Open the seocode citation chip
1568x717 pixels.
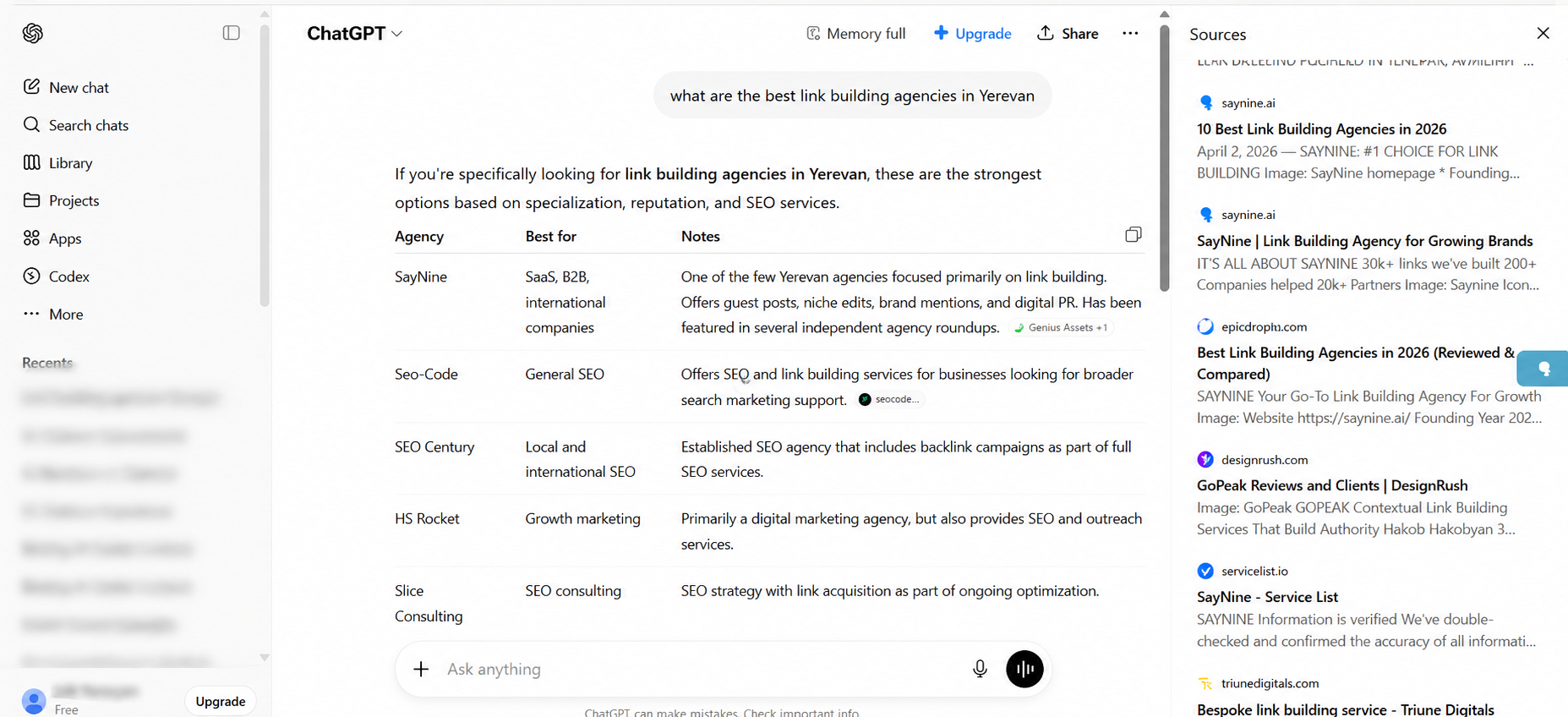pos(889,400)
